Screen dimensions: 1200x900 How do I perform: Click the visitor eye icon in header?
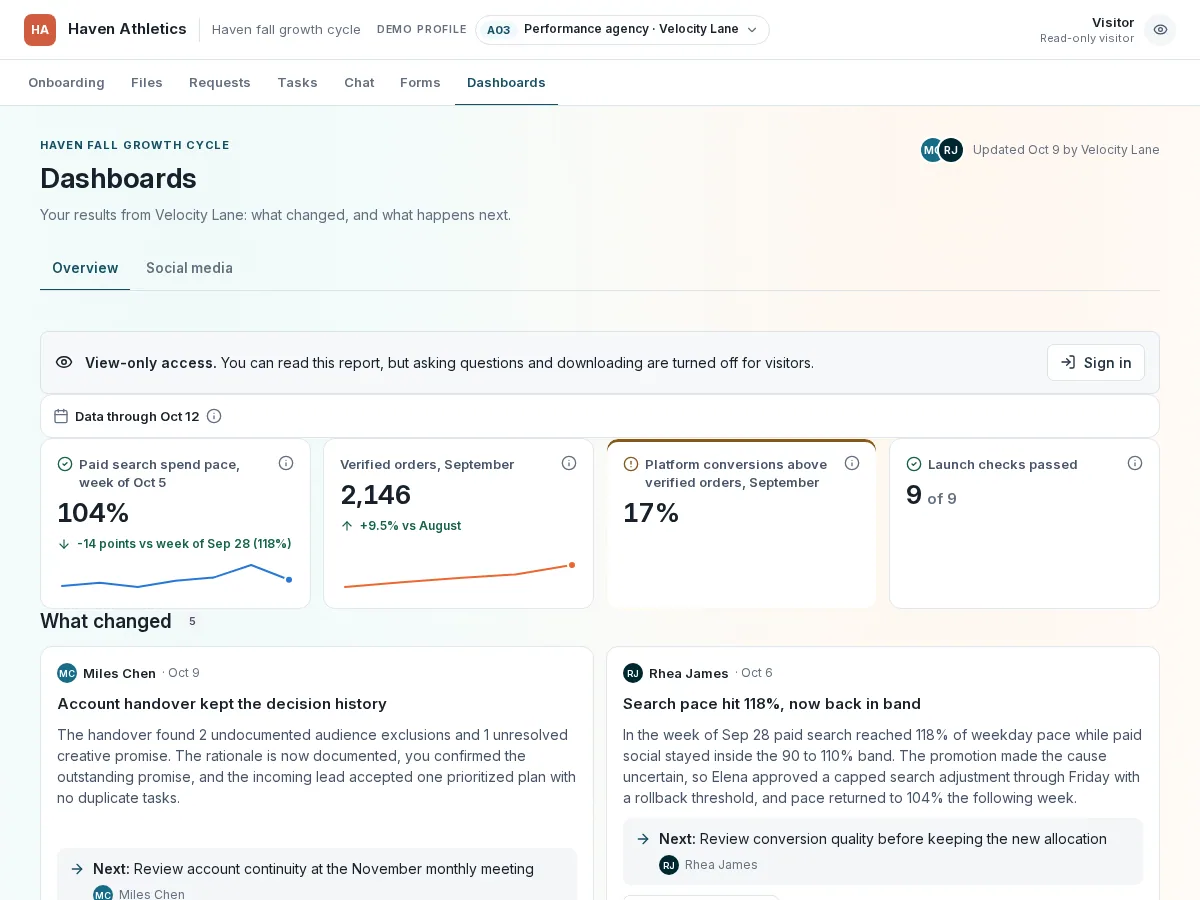point(1160,30)
